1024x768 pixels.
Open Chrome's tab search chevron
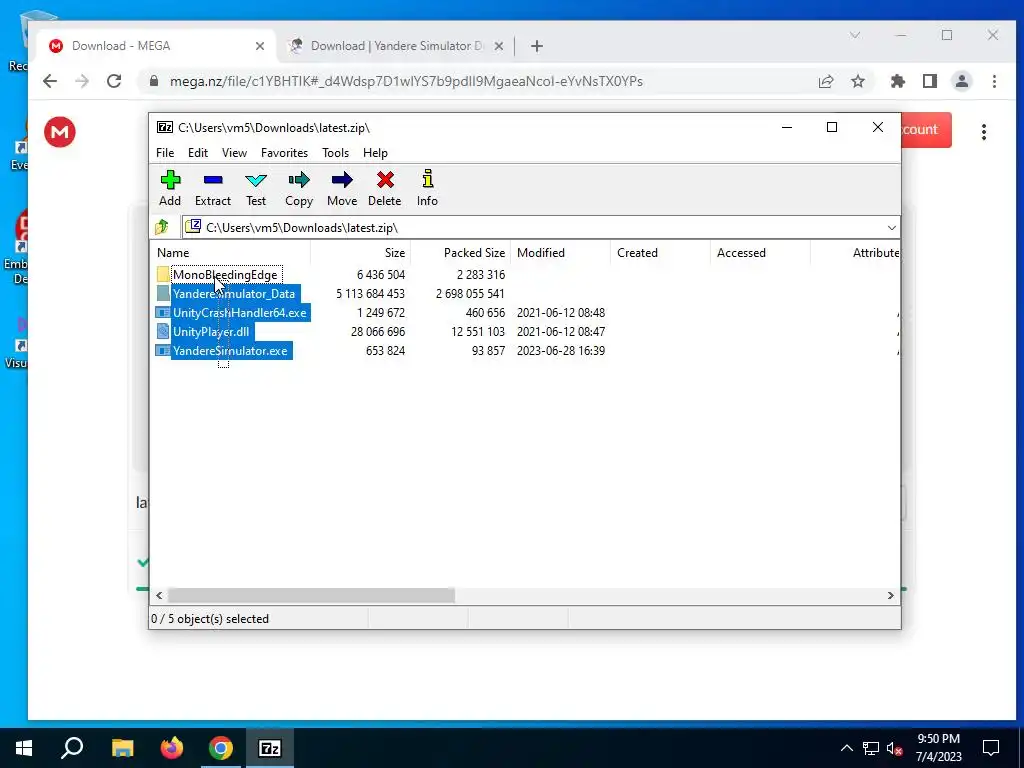[x=855, y=35]
